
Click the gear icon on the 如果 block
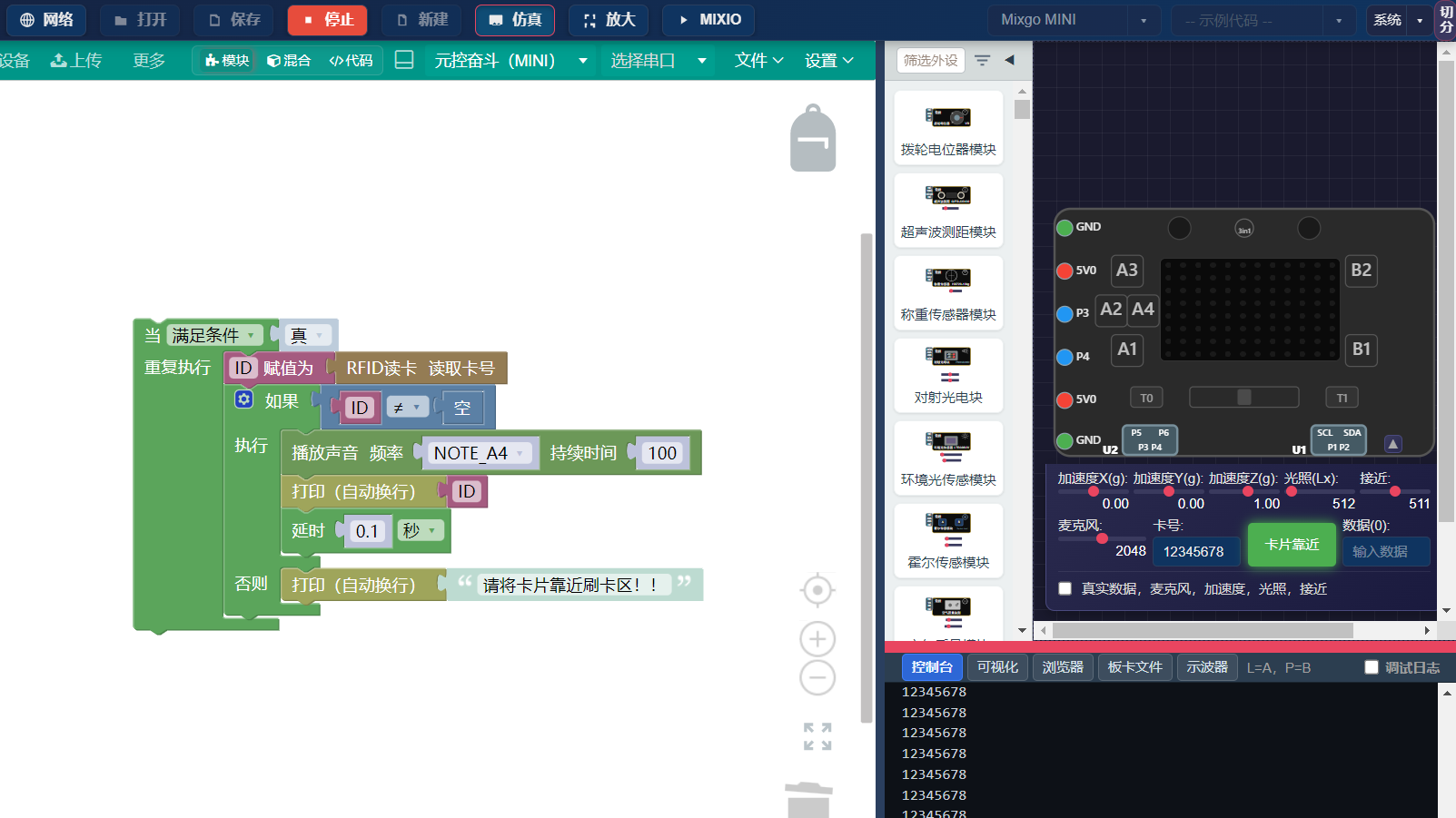[x=243, y=399]
